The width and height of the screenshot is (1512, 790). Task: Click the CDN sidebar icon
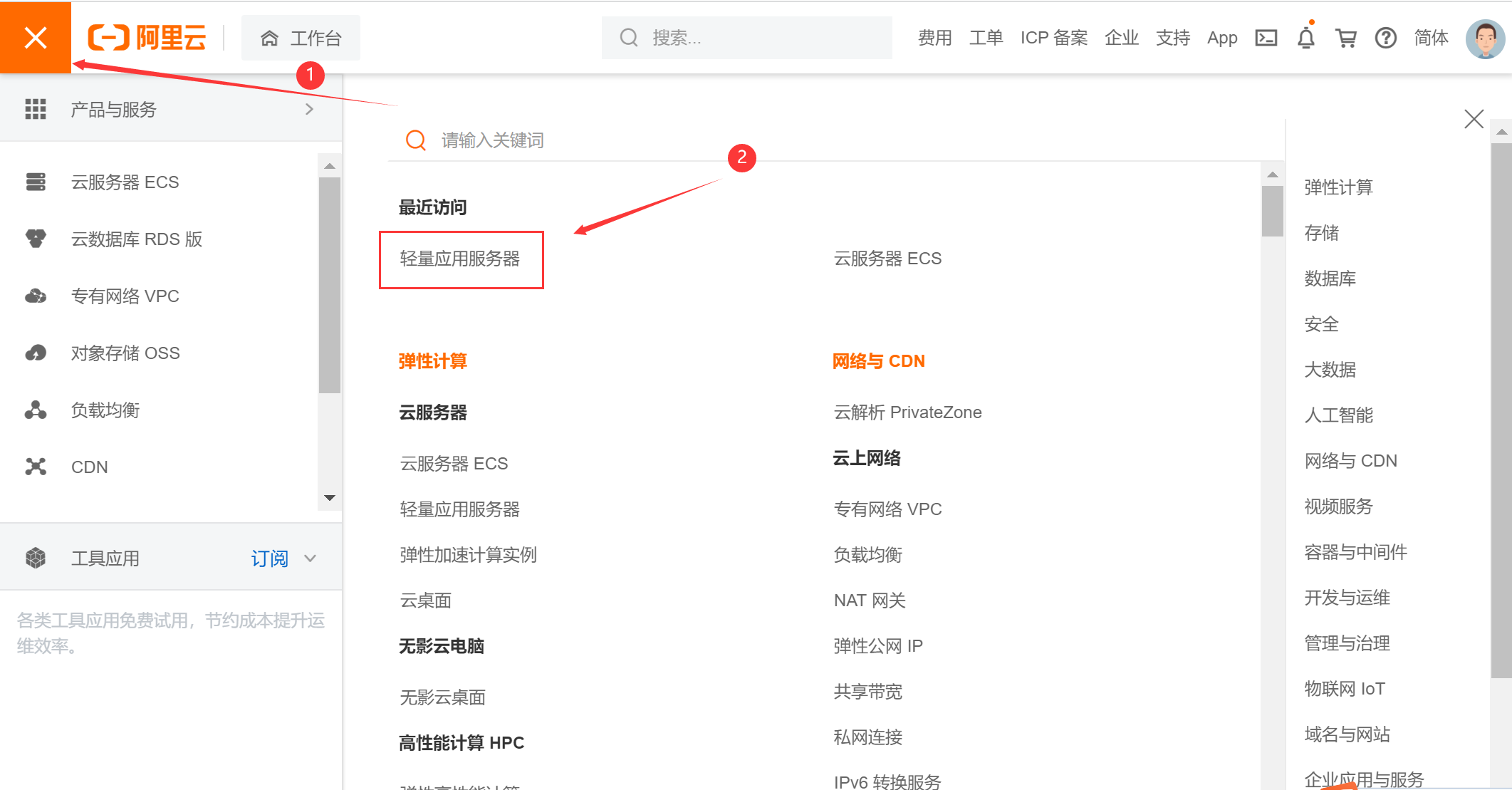(36, 467)
